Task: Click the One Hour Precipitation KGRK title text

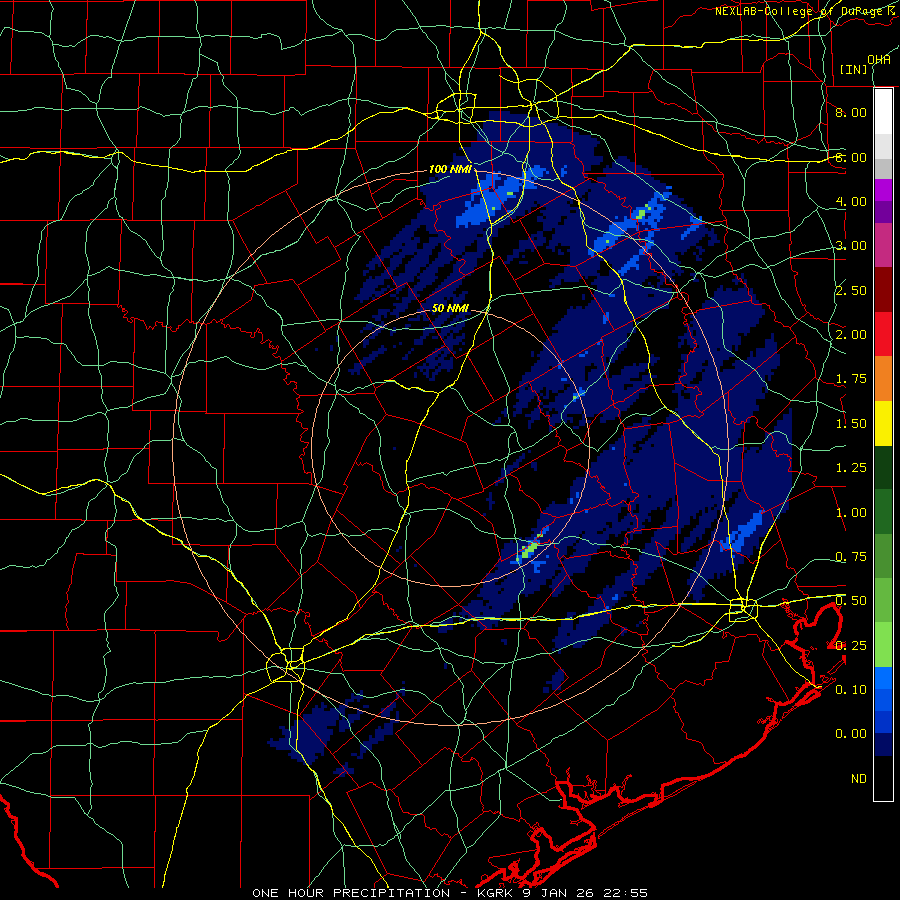Action: pos(450,893)
